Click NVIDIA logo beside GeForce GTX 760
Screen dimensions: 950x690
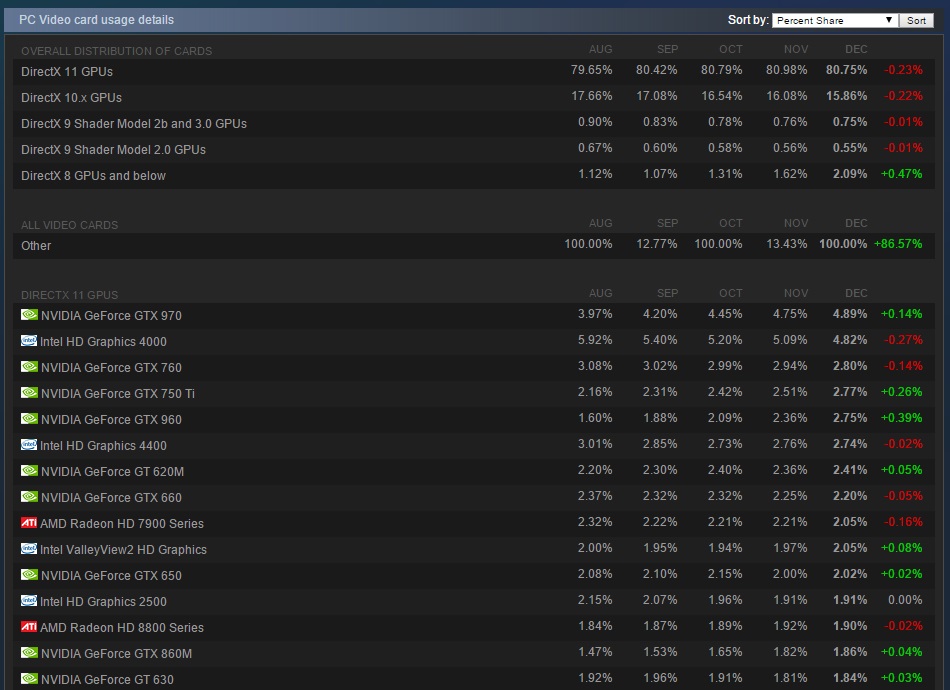click(x=29, y=367)
